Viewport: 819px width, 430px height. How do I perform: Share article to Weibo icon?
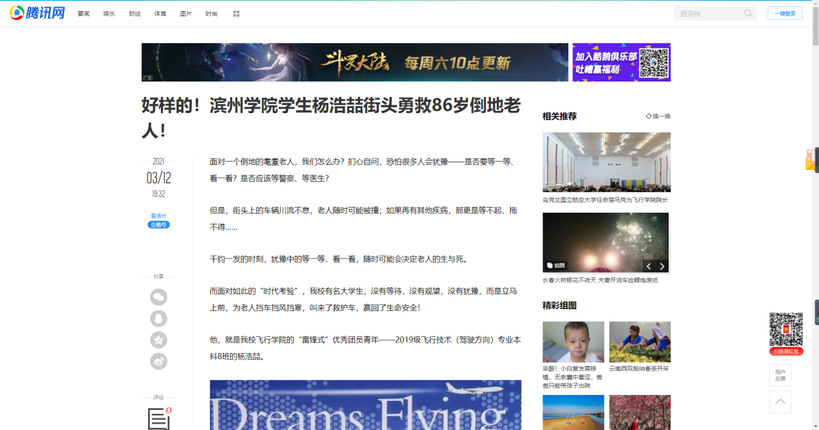tap(158, 361)
